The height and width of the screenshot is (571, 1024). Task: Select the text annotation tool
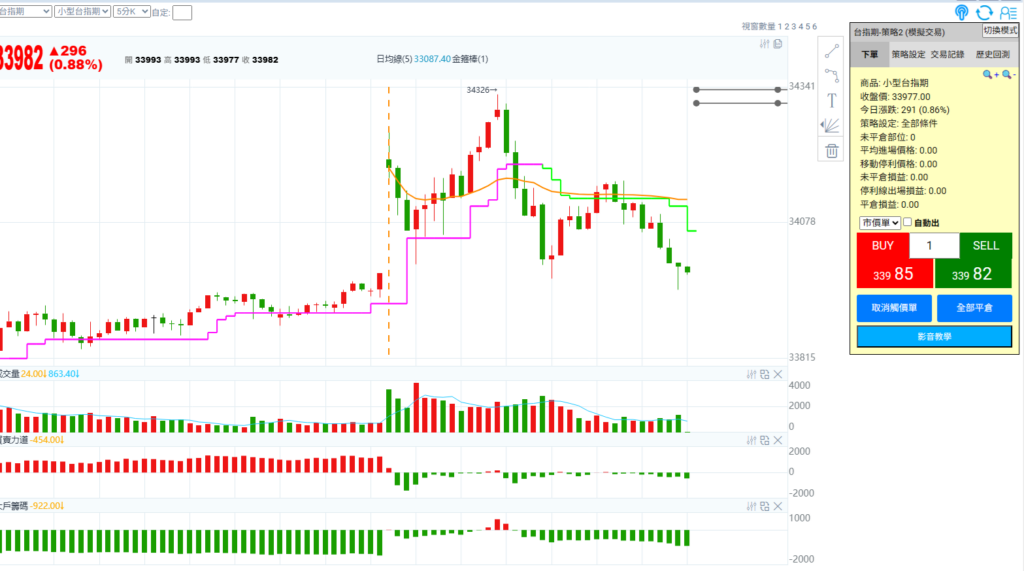831,100
